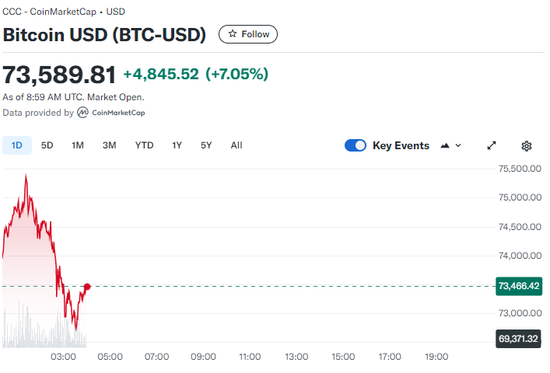550x373 pixels.
Task: Show the YTD chart range
Action: (144, 145)
